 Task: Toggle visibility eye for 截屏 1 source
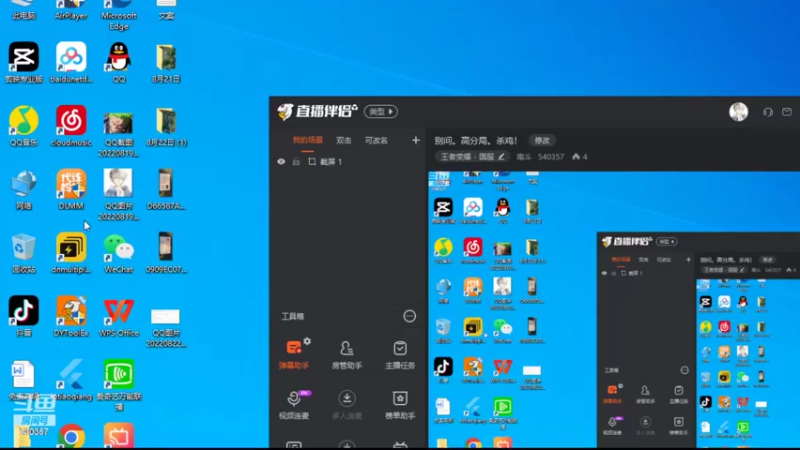click(x=281, y=162)
